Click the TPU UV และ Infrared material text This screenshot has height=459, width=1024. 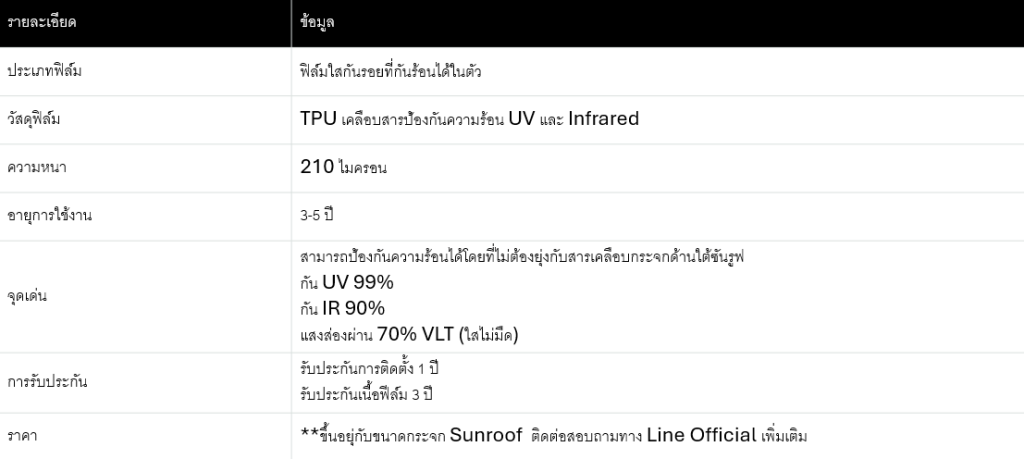(469, 120)
